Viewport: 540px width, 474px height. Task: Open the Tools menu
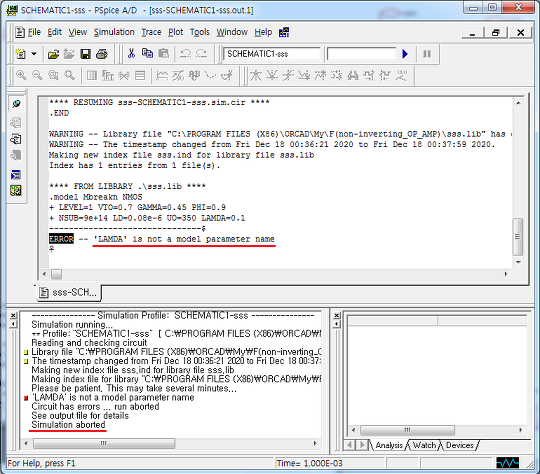click(x=200, y=32)
